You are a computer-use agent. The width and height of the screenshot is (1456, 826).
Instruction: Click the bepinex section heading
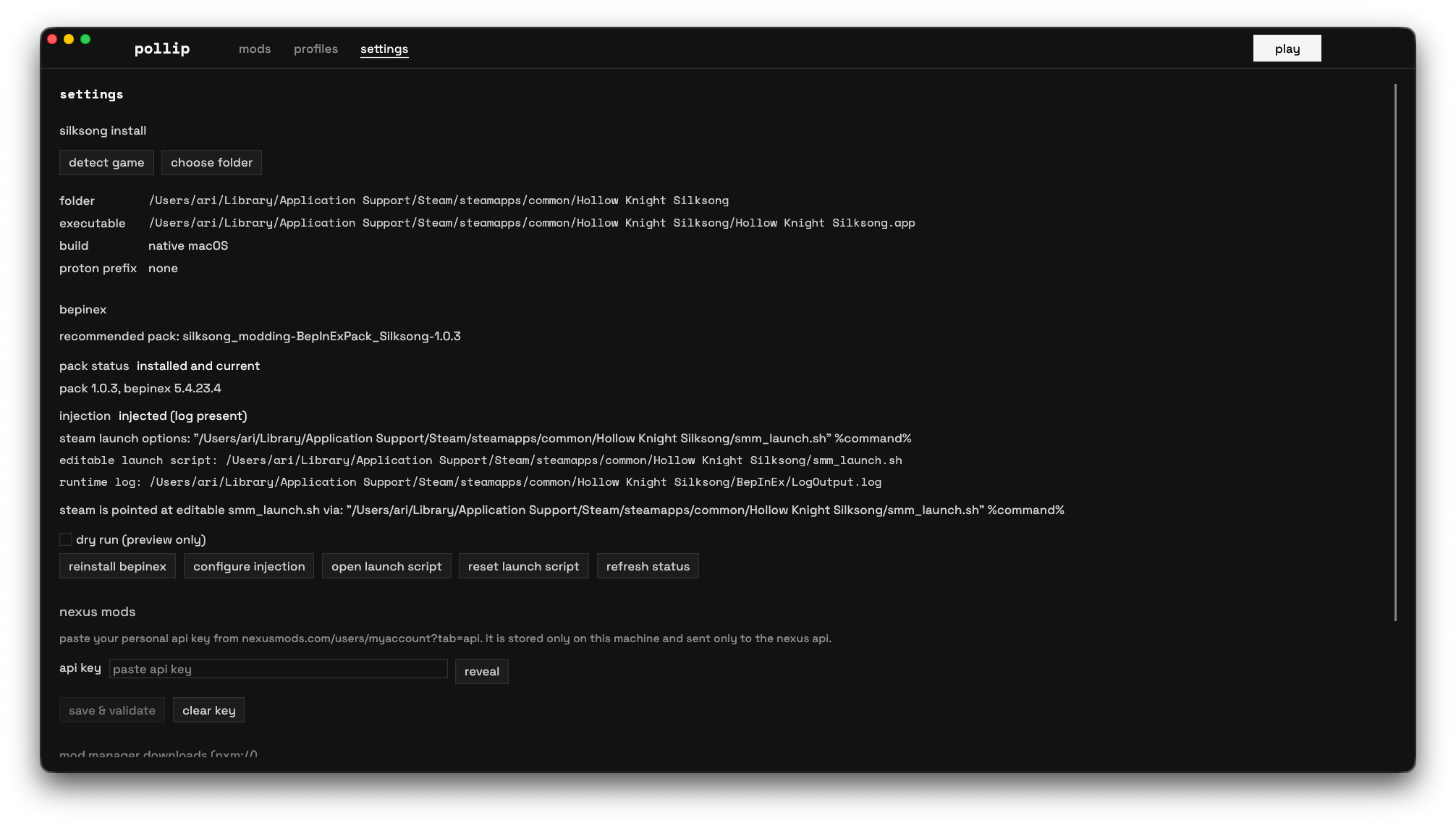click(x=82, y=309)
